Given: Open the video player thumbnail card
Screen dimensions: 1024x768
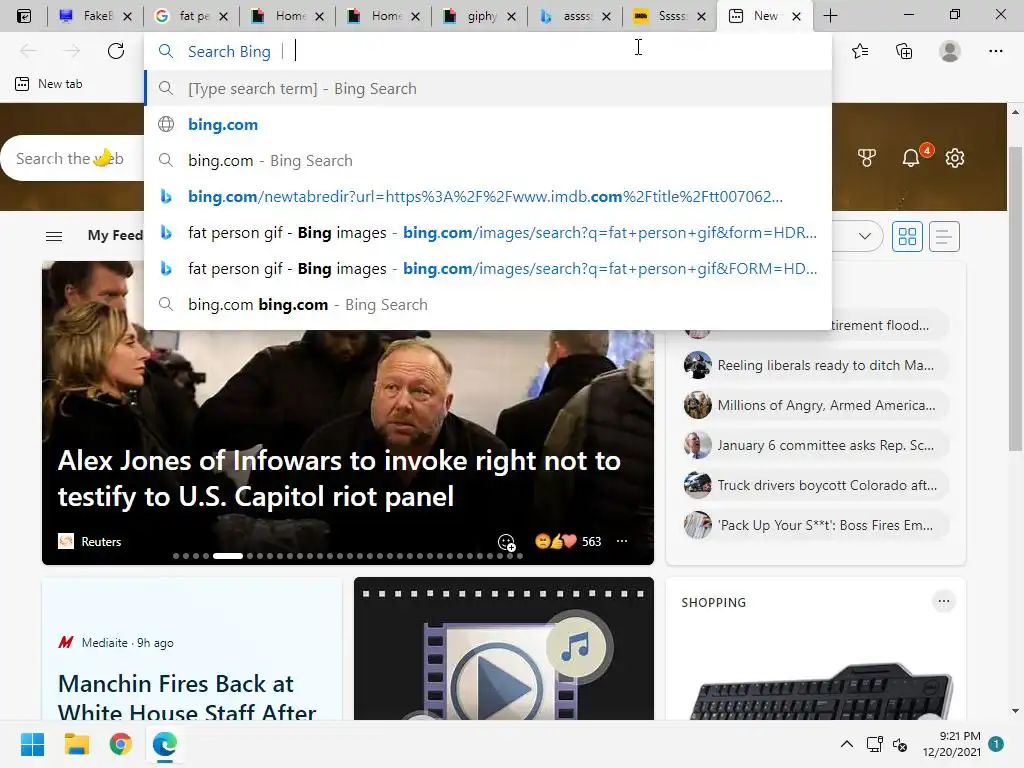Looking at the screenshot, I should point(504,648).
